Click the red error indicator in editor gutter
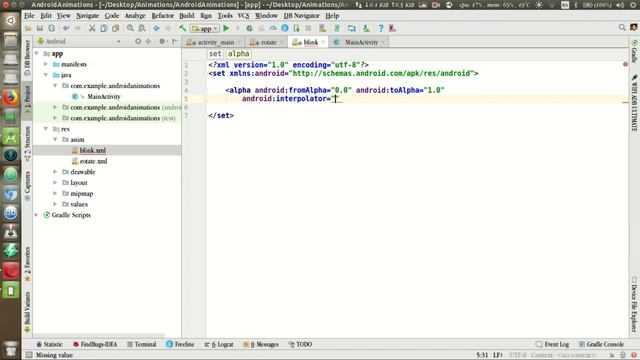640x360 pixels. pyautogui.click(x=625, y=64)
